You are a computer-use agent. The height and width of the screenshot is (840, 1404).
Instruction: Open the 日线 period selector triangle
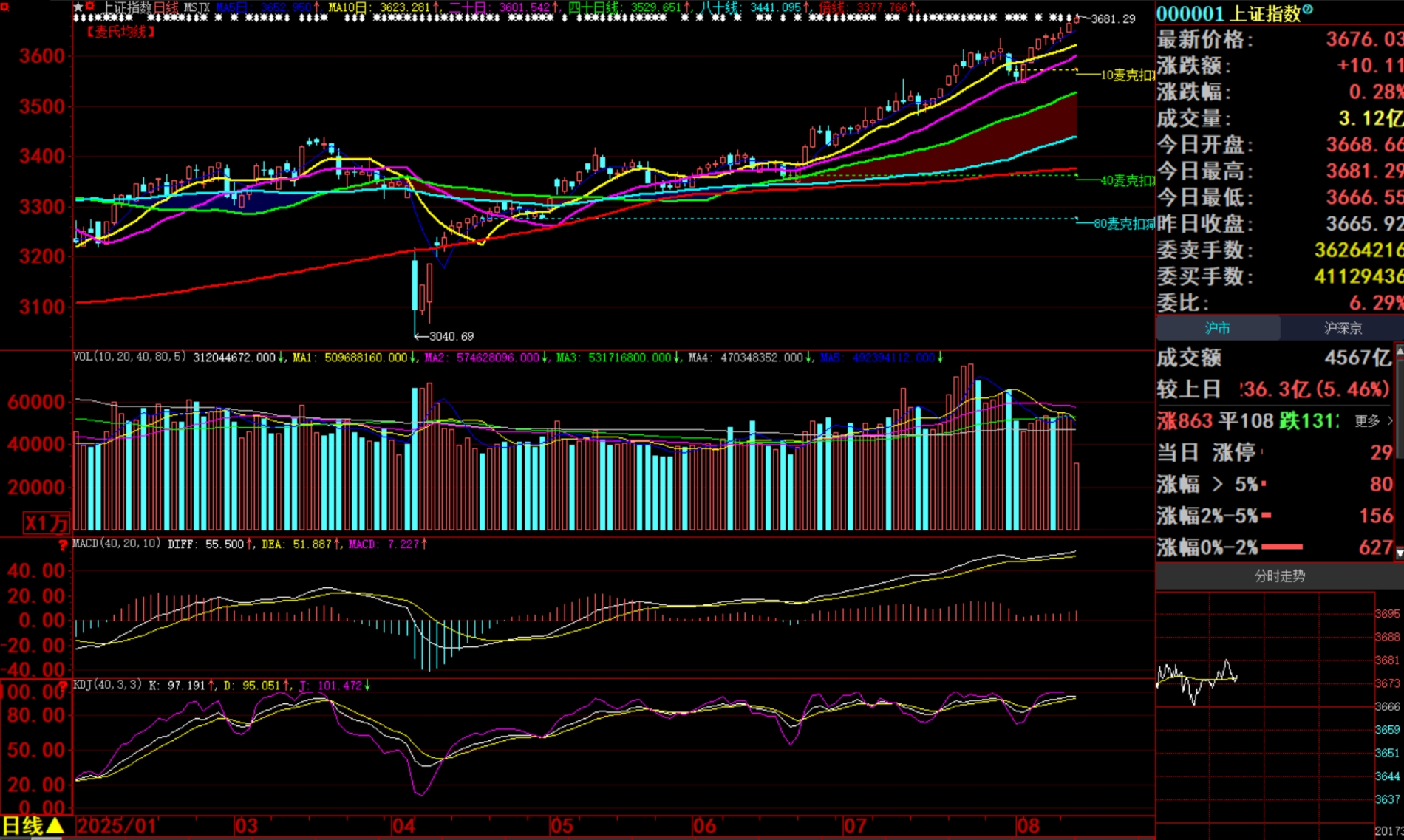point(55,826)
